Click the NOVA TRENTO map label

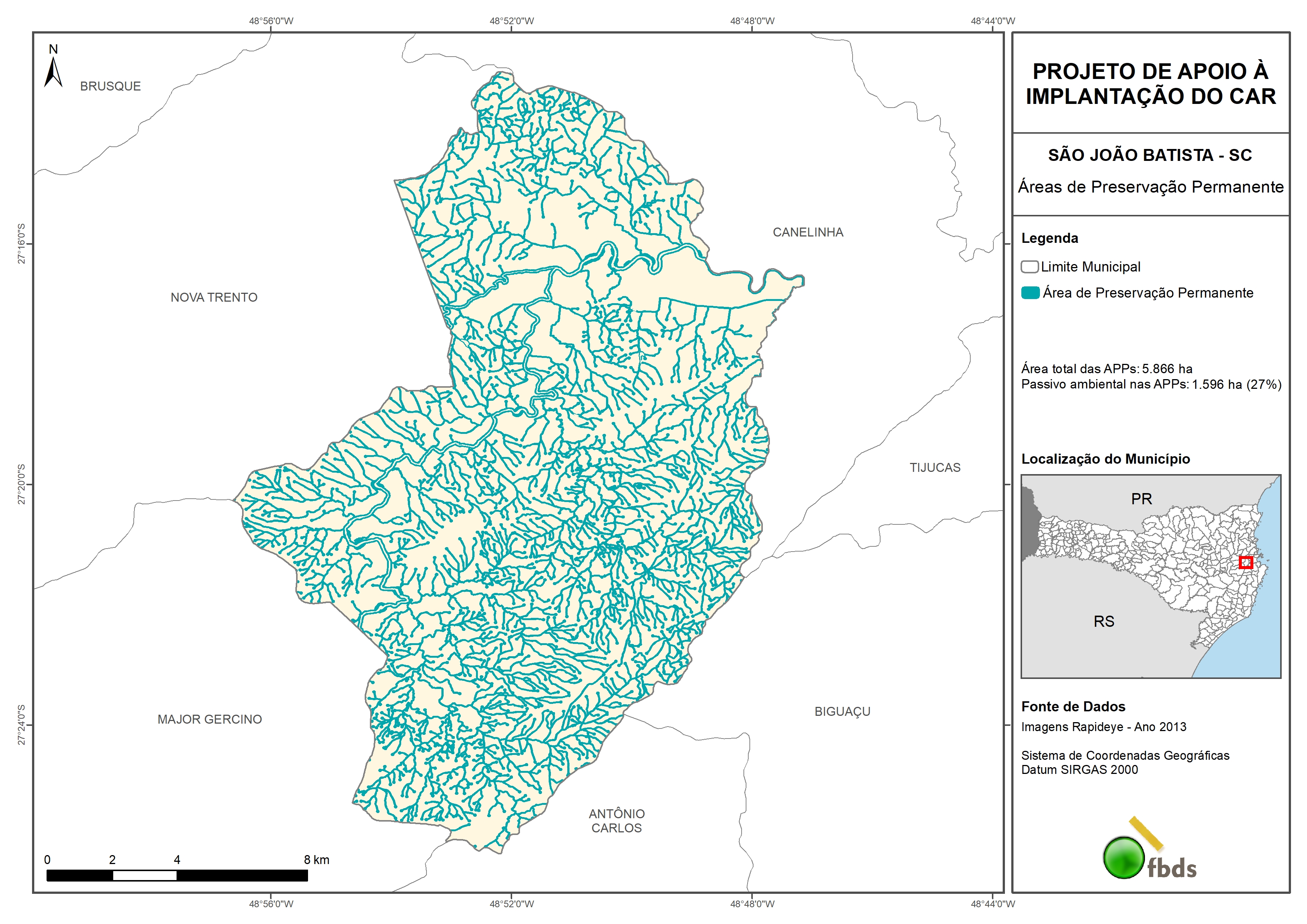coord(214,298)
